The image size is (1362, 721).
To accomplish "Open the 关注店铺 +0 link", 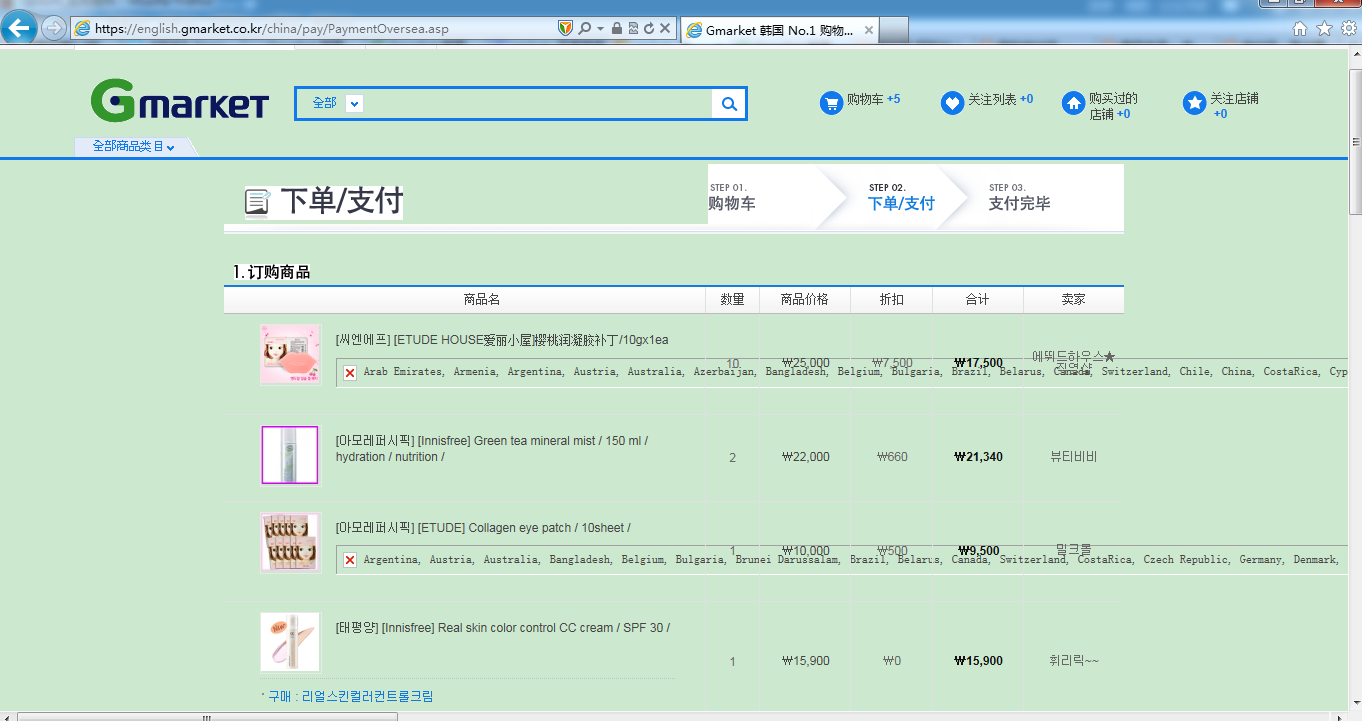I will [1235, 106].
